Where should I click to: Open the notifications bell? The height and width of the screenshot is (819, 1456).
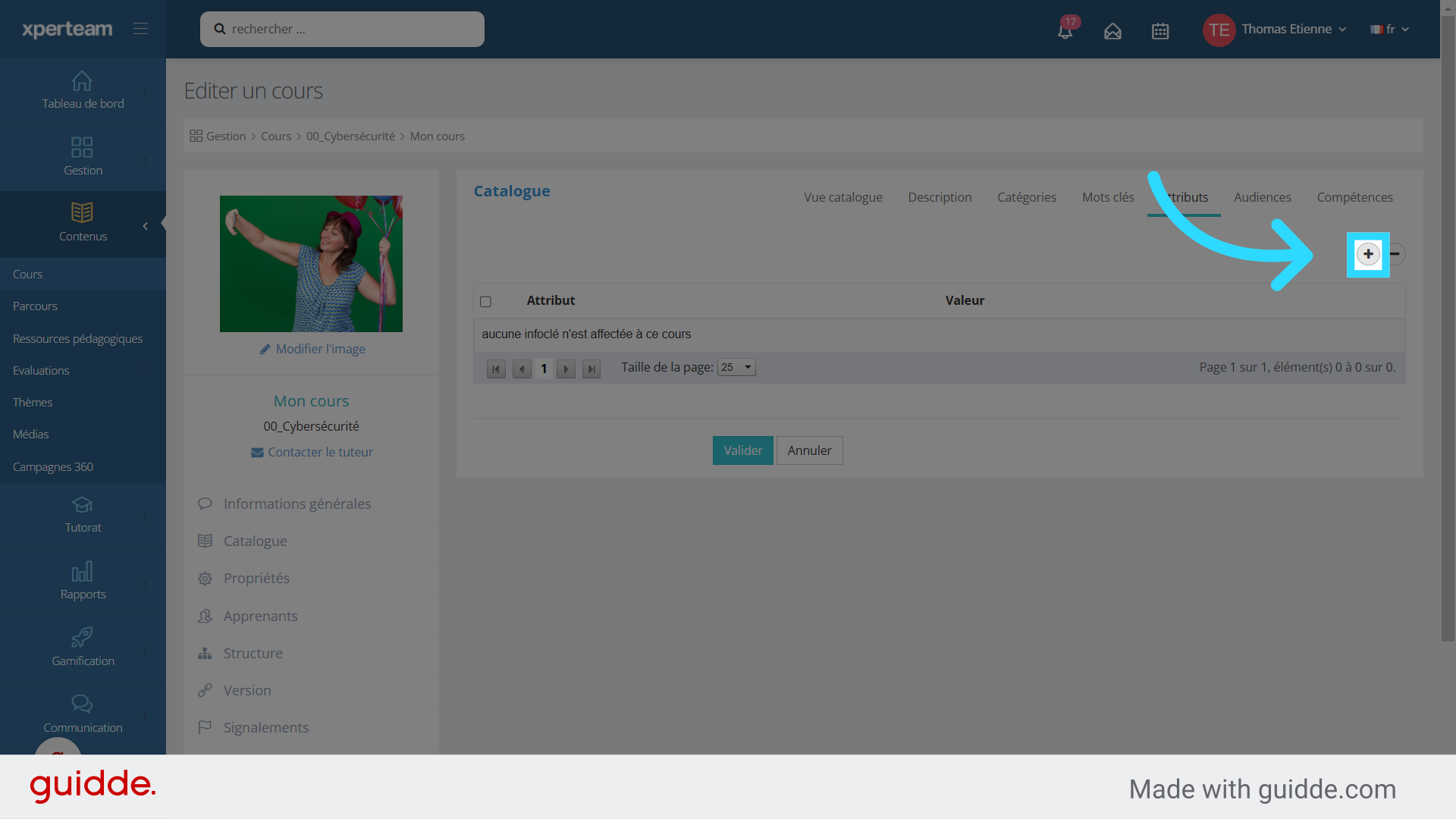(x=1065, y=31)
